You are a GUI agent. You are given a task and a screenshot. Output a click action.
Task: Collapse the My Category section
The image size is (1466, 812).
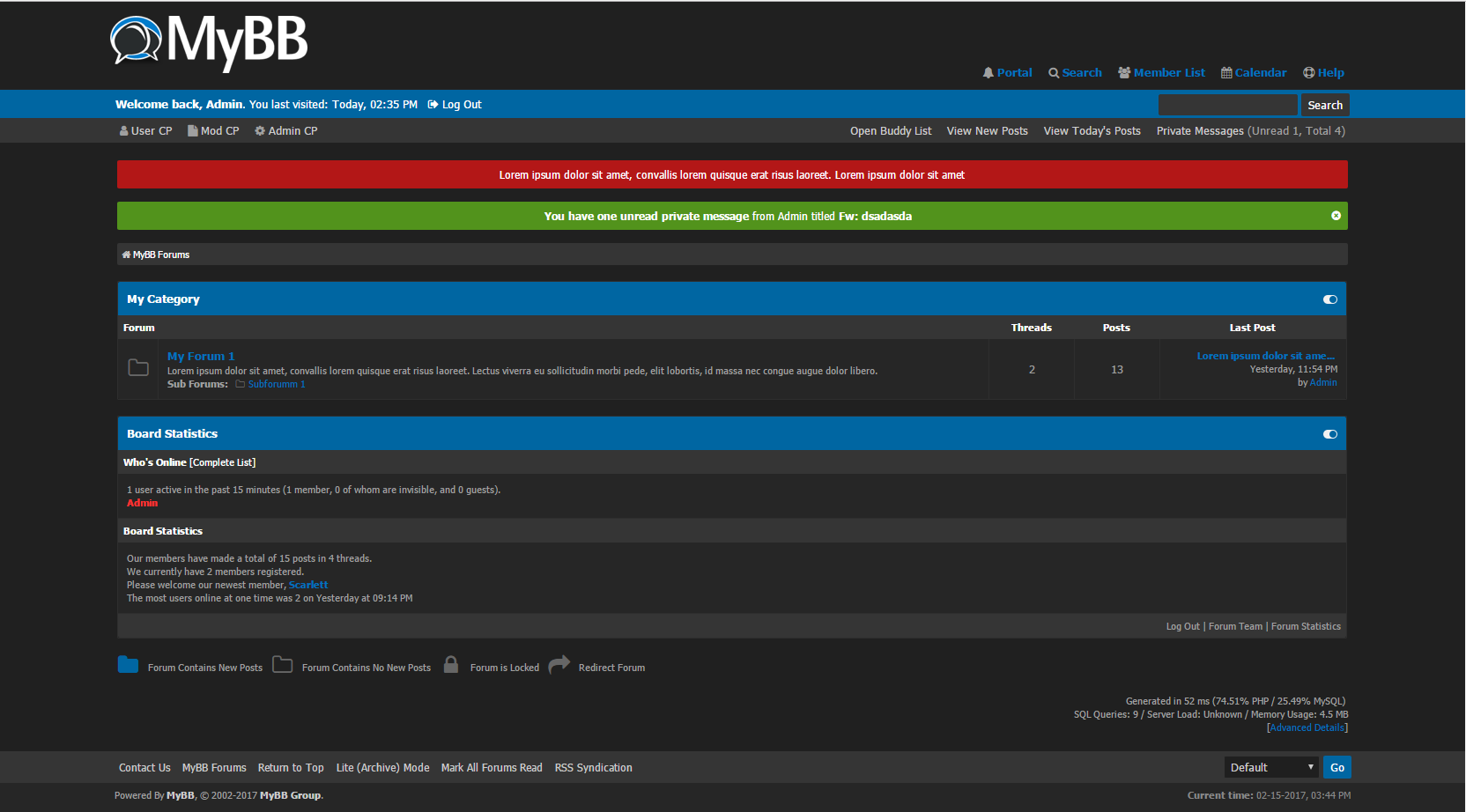coord(1329,299)
